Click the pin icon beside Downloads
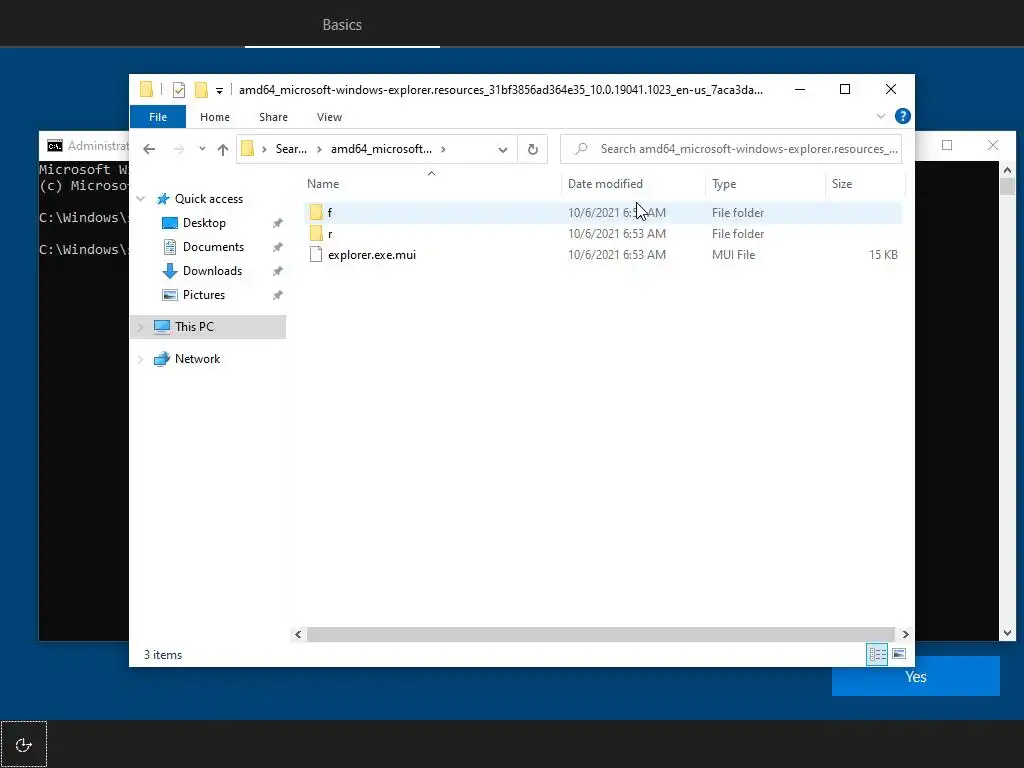1024x768 pixels. click(x=278, y=271)
